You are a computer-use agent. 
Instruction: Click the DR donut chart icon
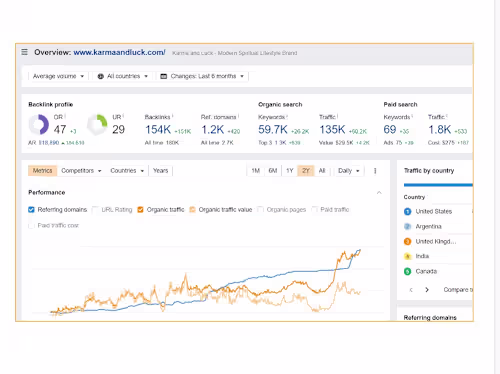coord(39,124)
